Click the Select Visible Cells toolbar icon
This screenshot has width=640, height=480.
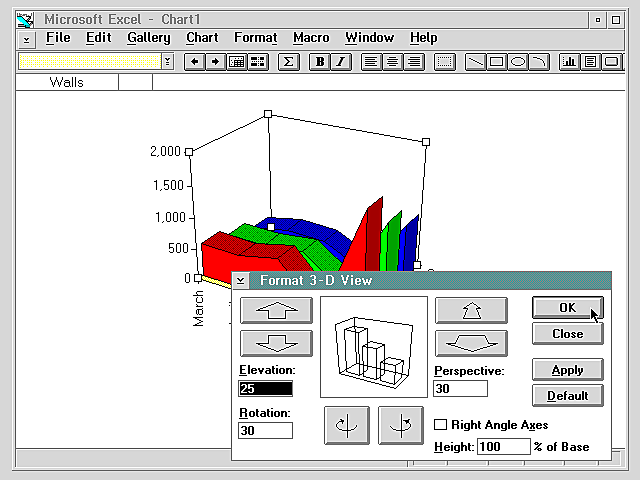(x=258, y=62)
